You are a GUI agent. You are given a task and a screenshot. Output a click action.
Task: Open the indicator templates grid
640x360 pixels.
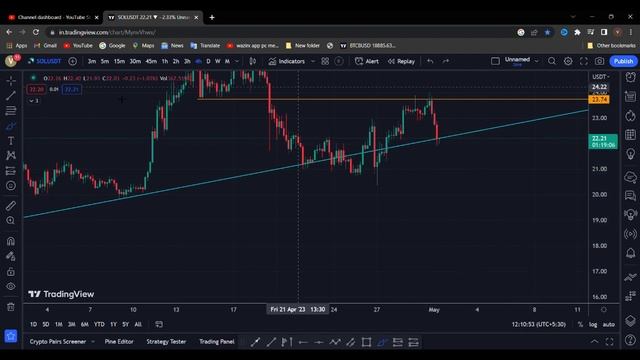click(x=325, y=61)
